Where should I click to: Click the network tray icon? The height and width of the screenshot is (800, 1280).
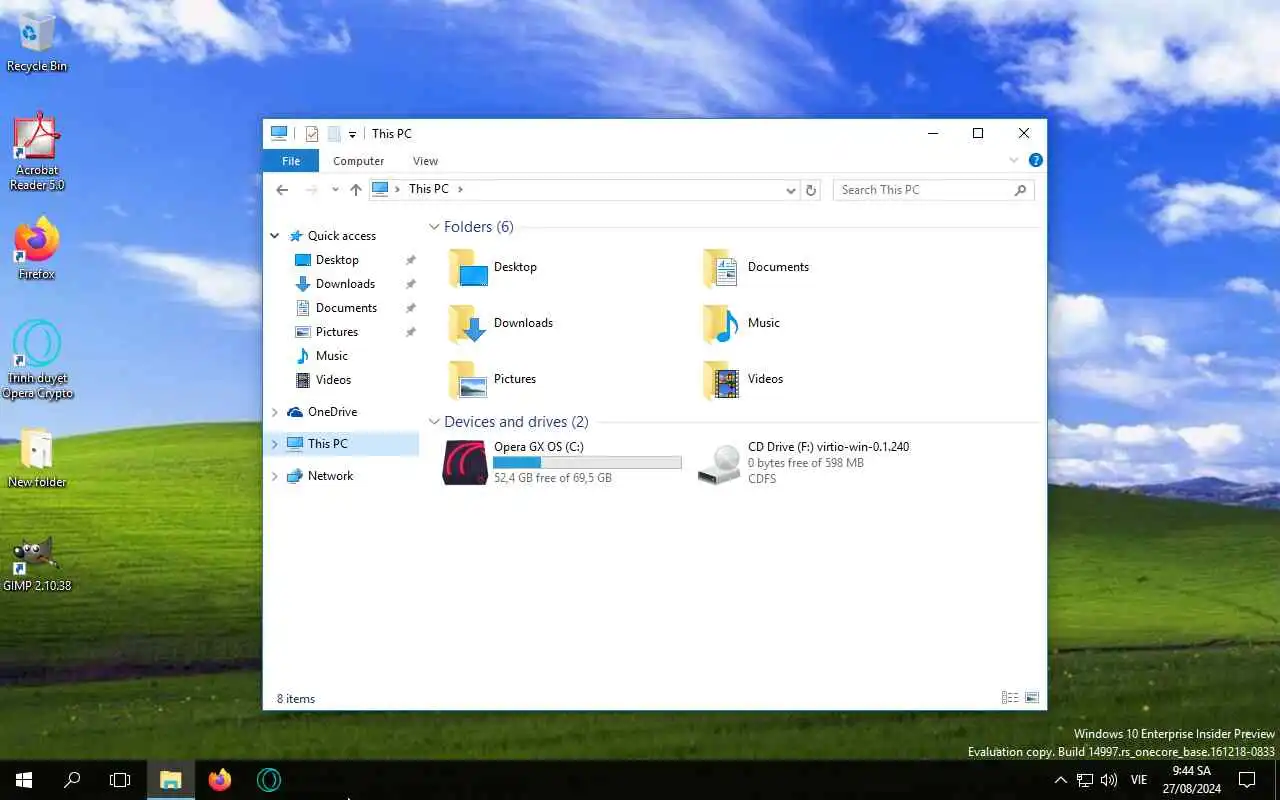pos(1085,780)
